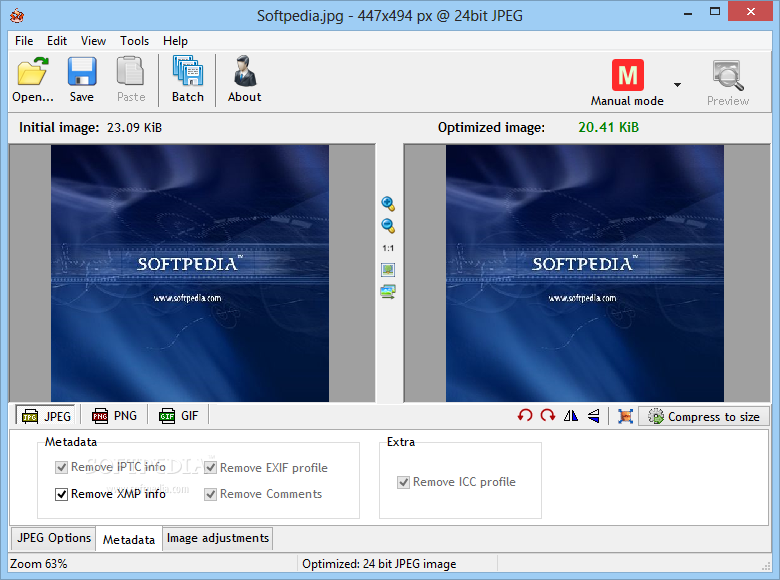
Task: Open the Image adjustments tab
Action: tap(217, 538)
